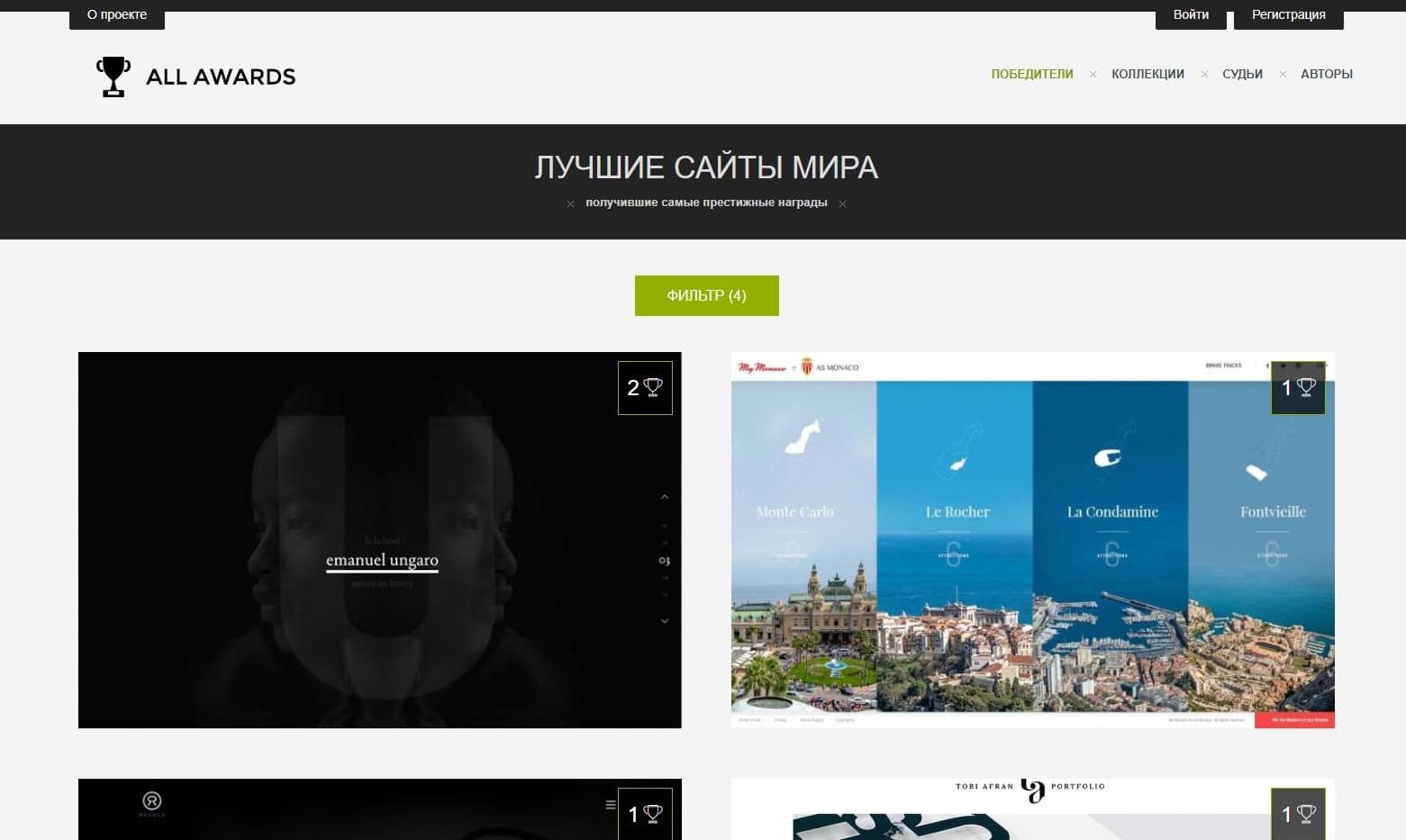Image resolution: width=1406 pixels, height=840 pixels.
Task: Click the up chevron on the emanuel ungaro slider
Action: coord(665,496)
